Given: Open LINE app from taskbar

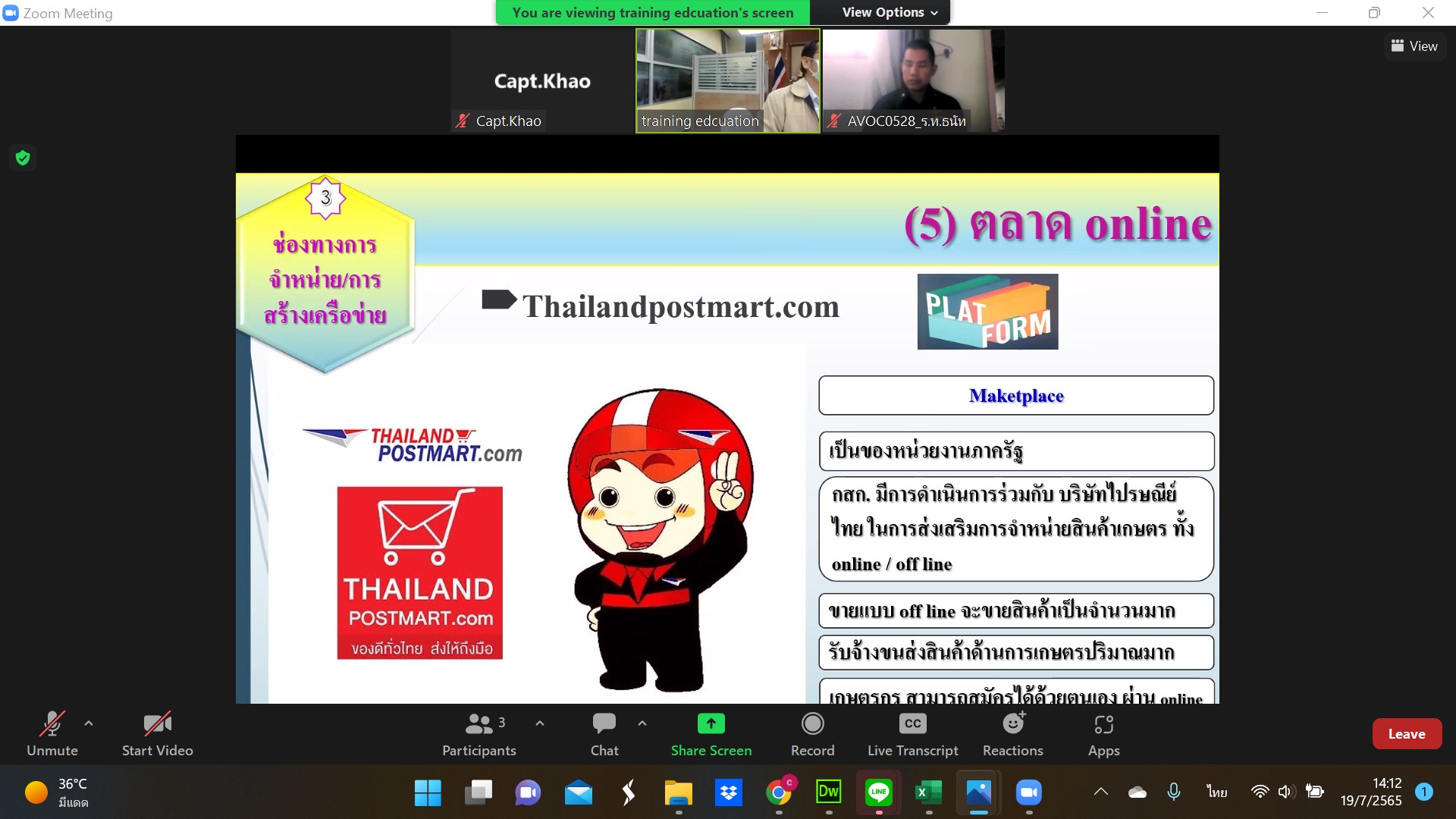Looking at the screenshot, I should pos(878,793).
